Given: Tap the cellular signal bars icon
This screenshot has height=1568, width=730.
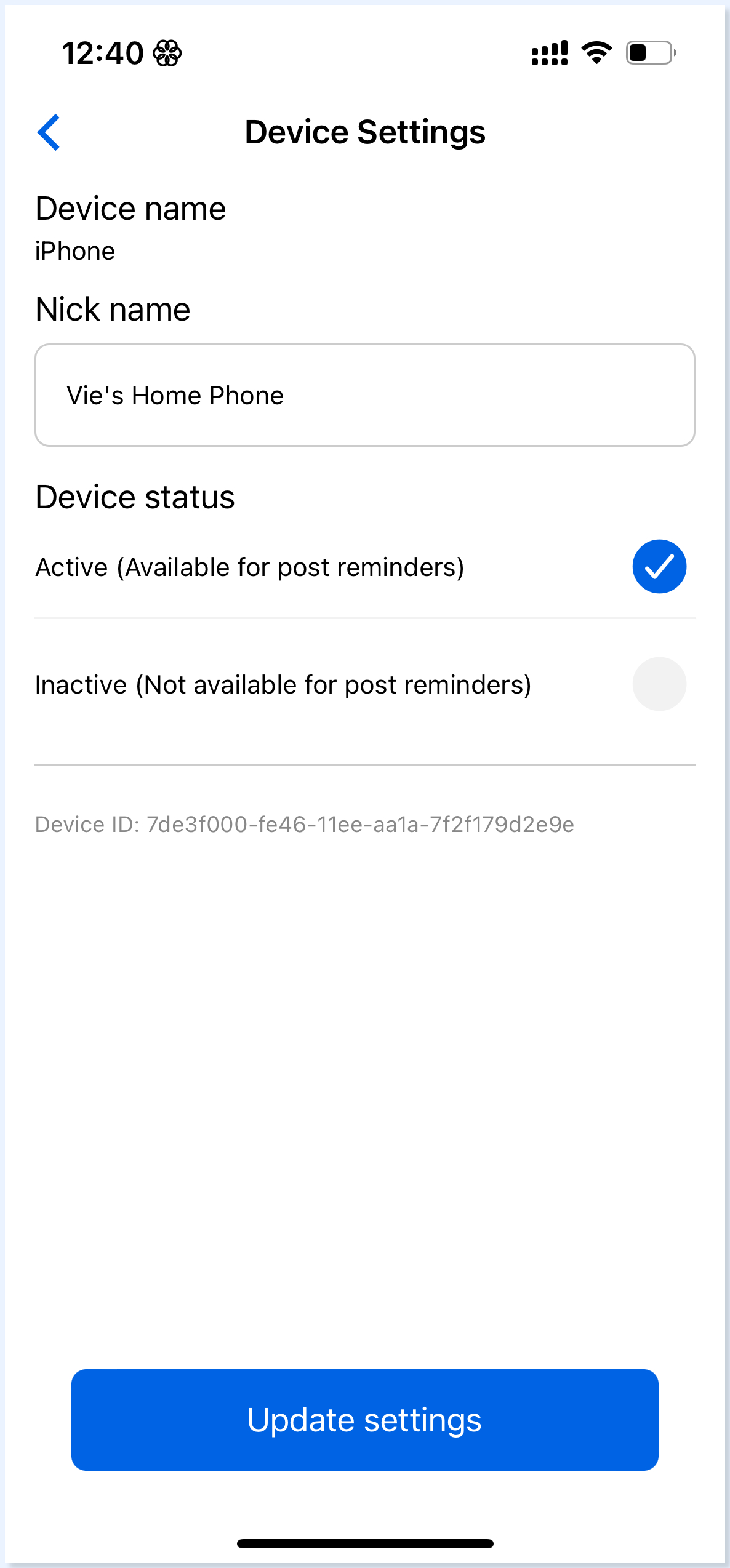Looking at the screenshot, I should point(549,53).
